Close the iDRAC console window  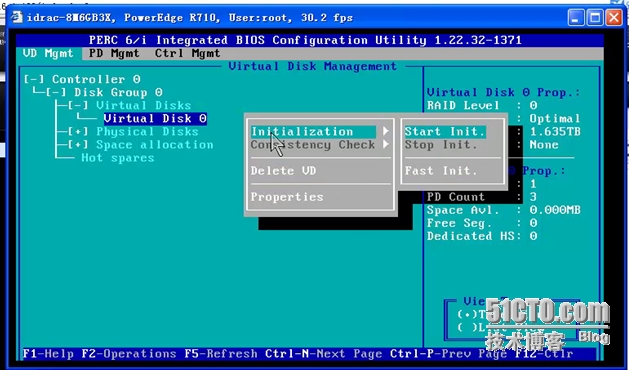[x=614, y=18]
